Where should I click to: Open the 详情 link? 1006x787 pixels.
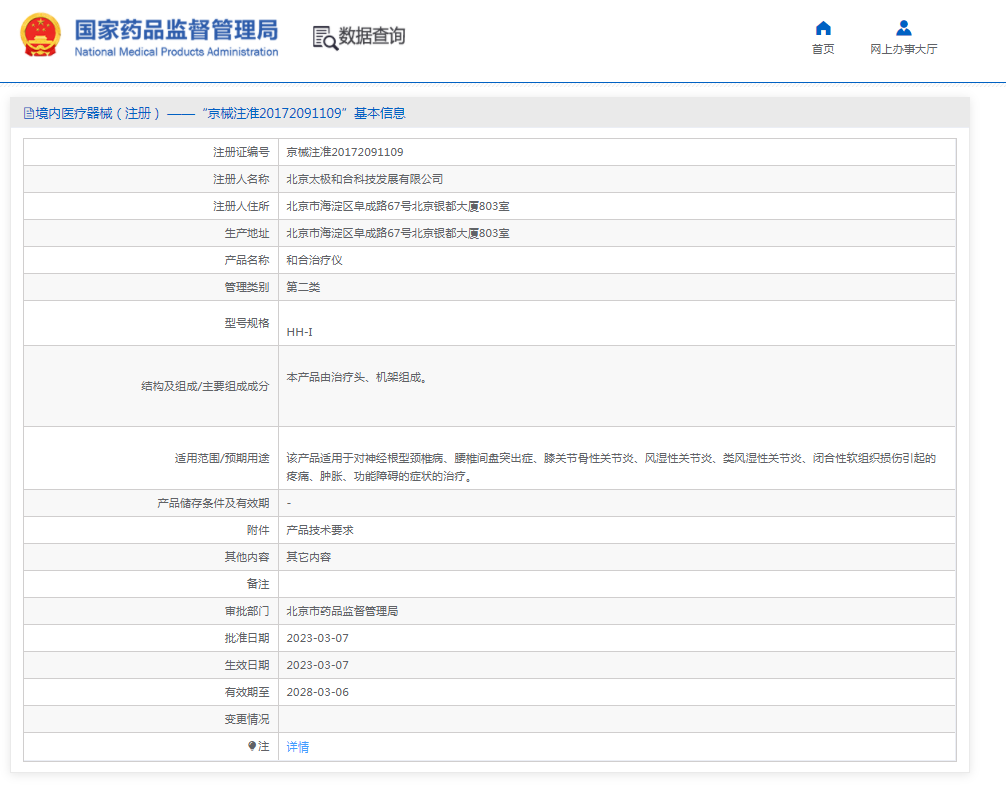tap(298, 747)
